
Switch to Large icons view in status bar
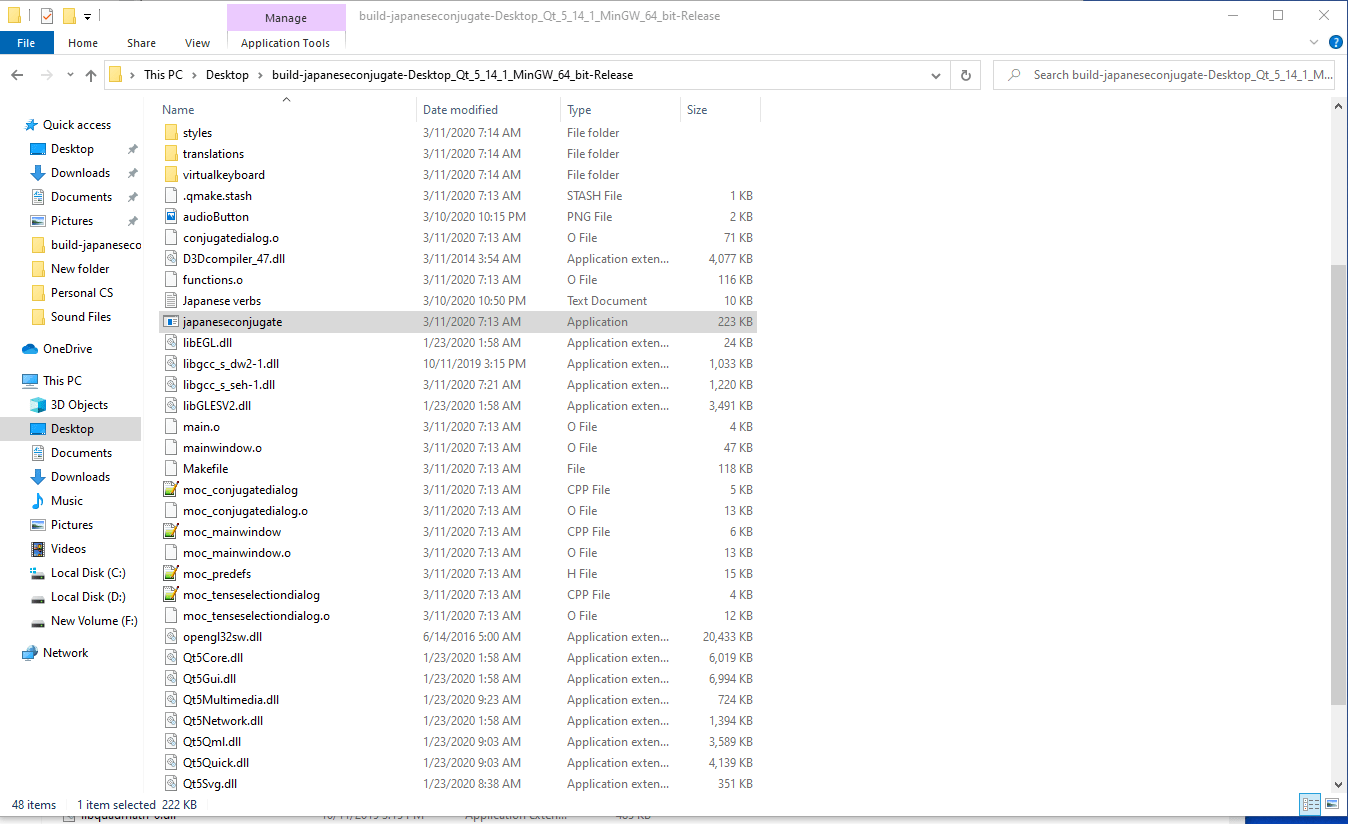click(1332, 804)
